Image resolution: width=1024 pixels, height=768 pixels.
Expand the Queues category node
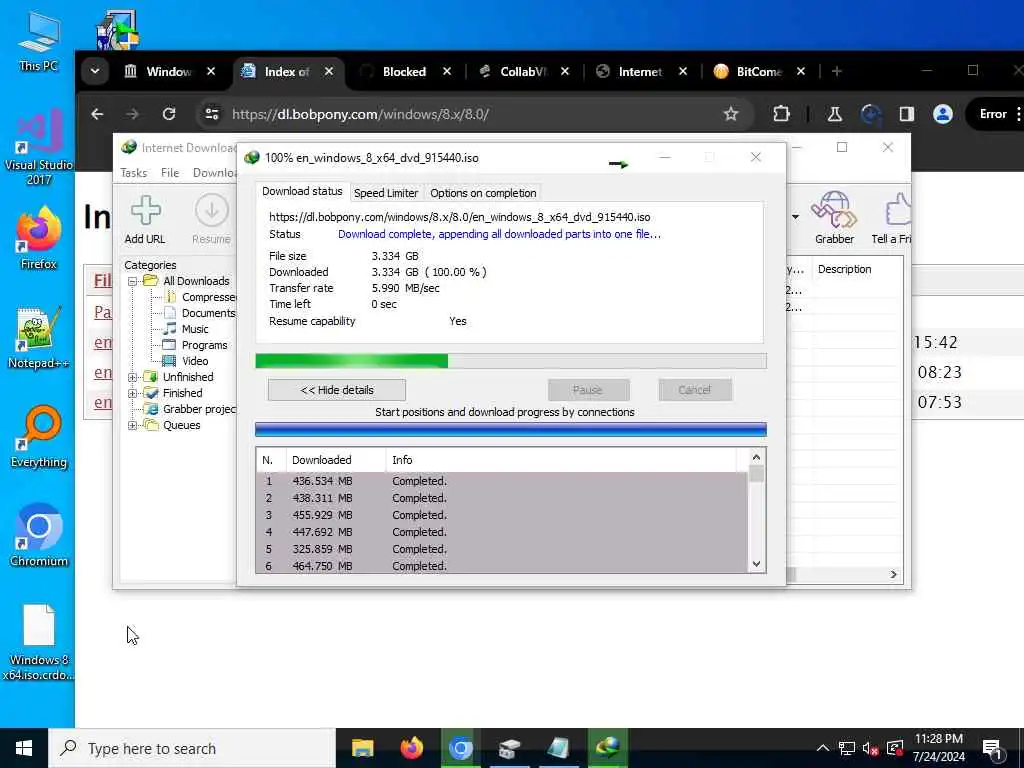pyautogui.click(x=133, y=426)
